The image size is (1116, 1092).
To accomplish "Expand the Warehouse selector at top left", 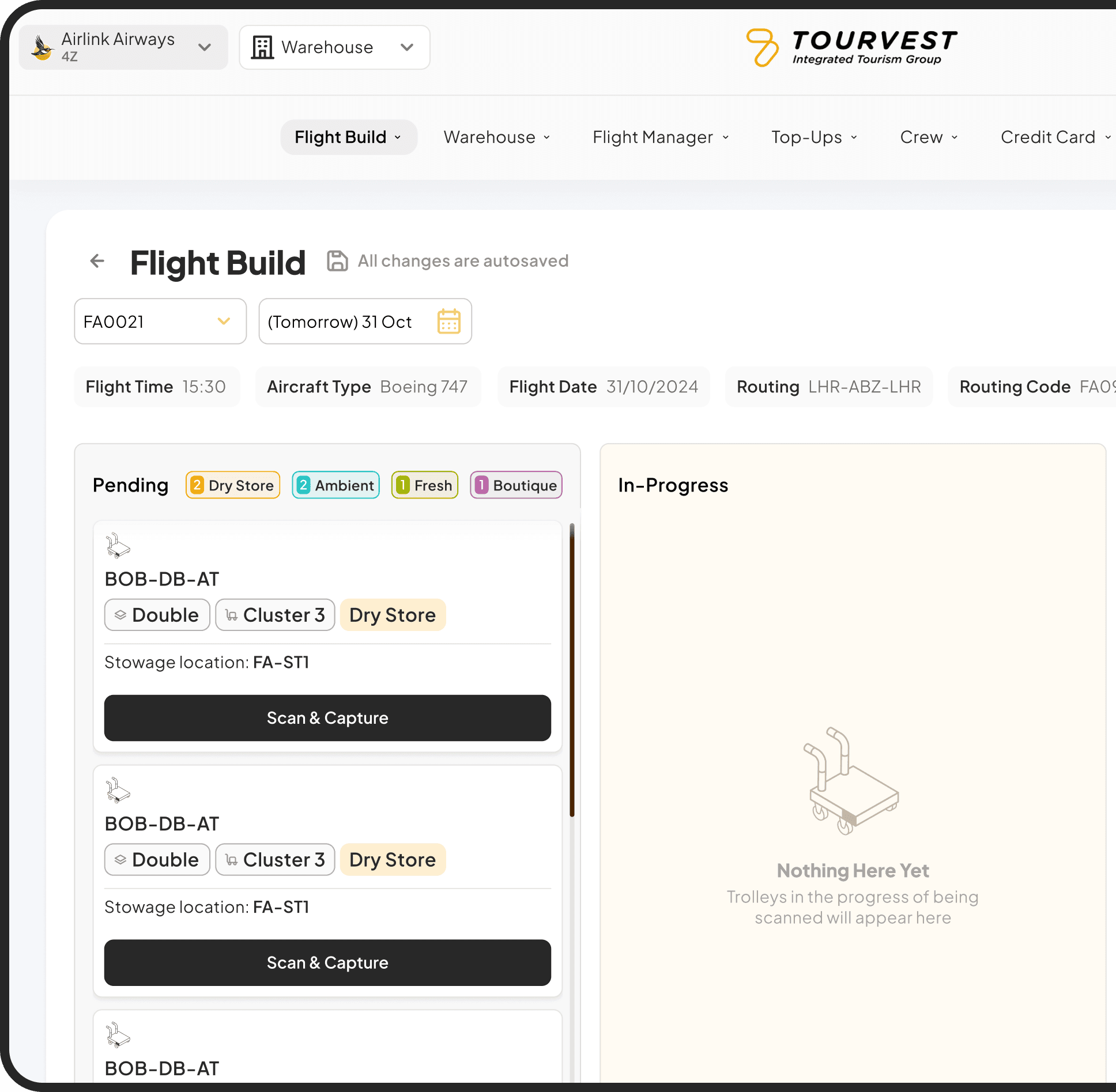I will pos(407,47).
